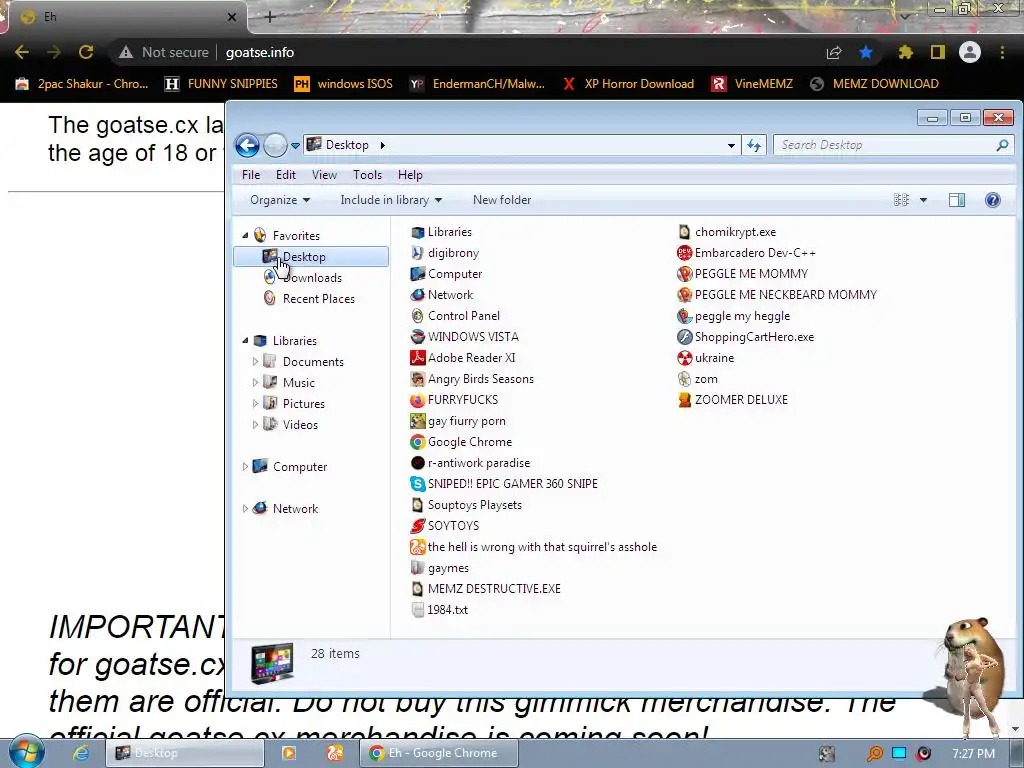Collapse the Libraries tree group
Screen dimensions: 1024x768
[246, 341]
